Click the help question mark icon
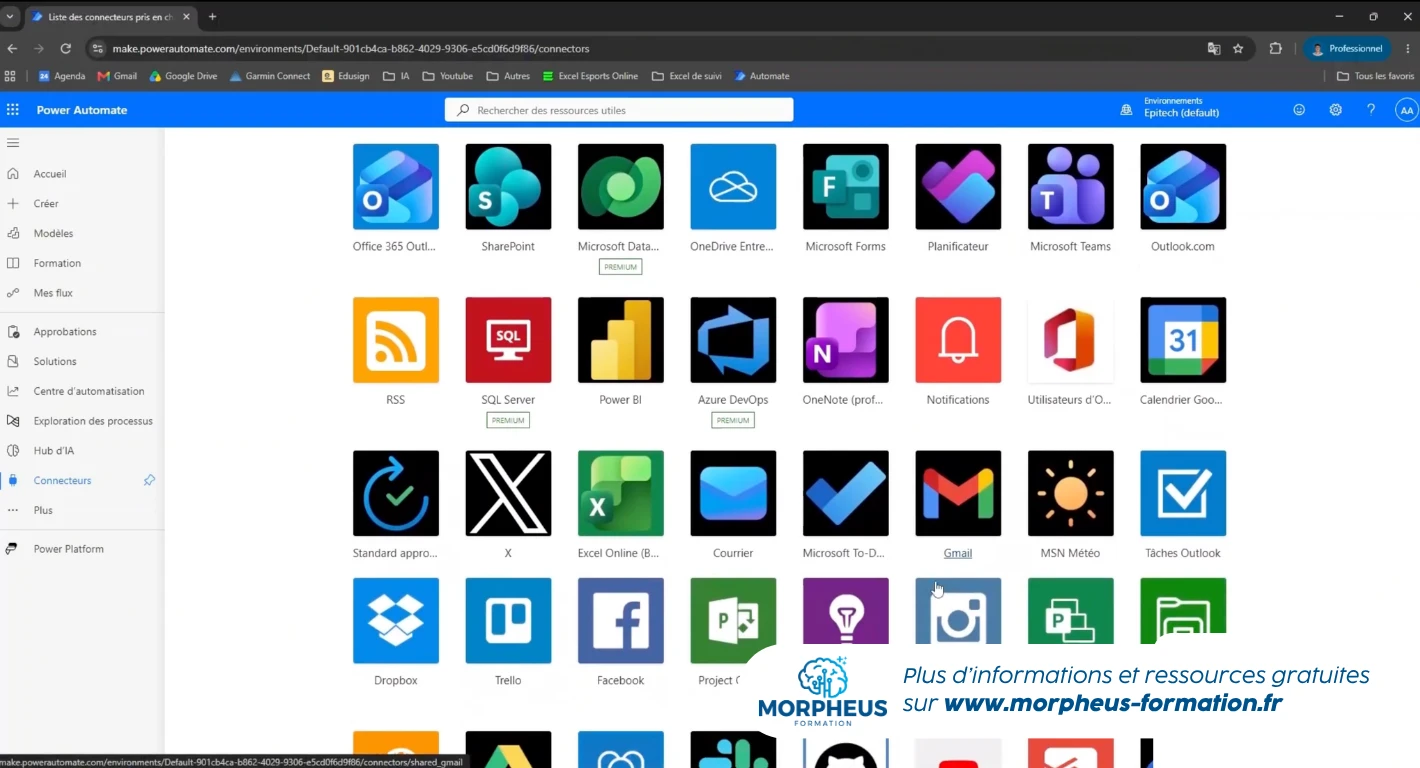1420x768 pixels. click(x=1371, y=110)
